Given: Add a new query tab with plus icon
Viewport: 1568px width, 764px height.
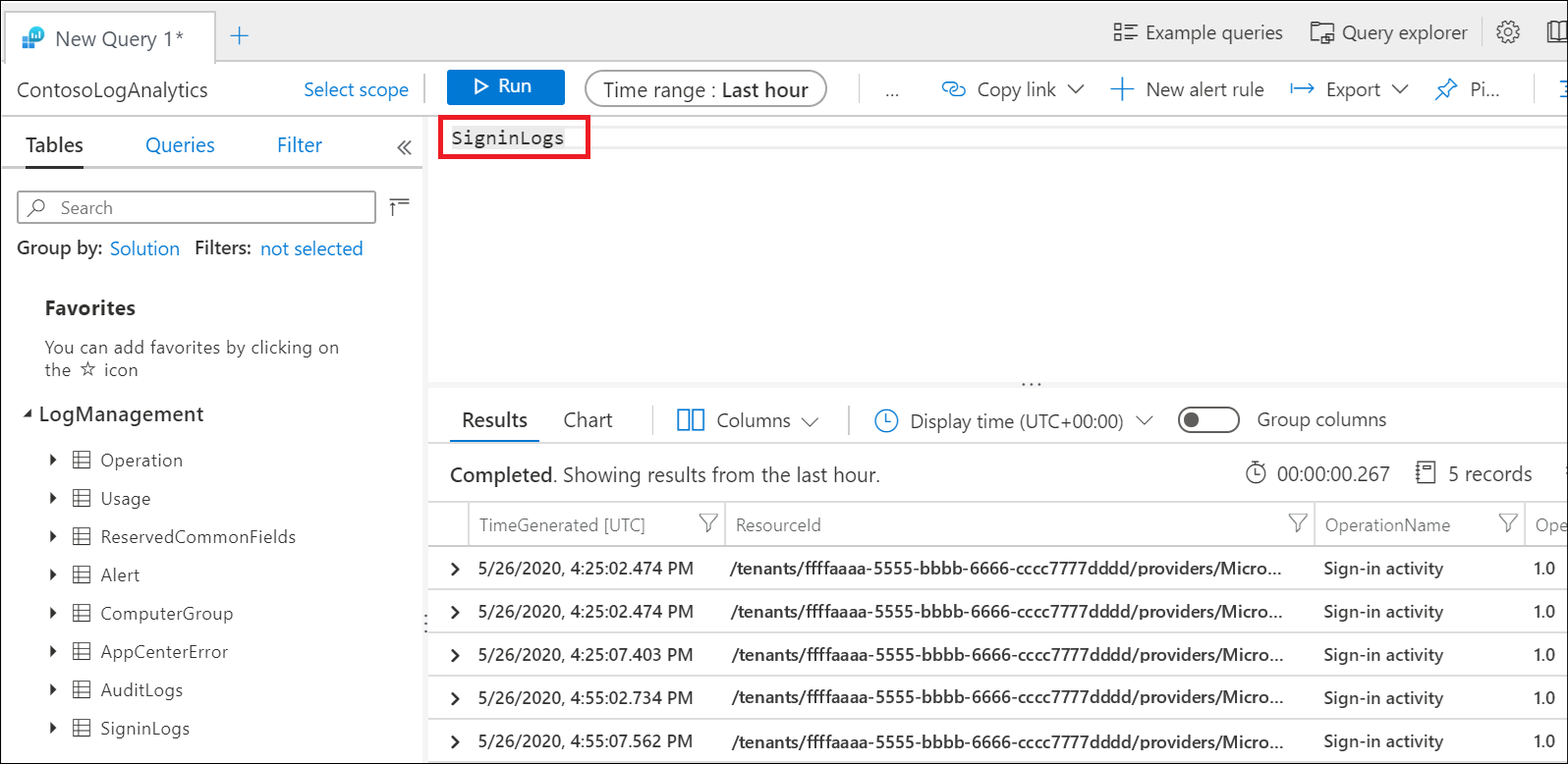Looking at the screenshot, I should (x=240, y=36).
